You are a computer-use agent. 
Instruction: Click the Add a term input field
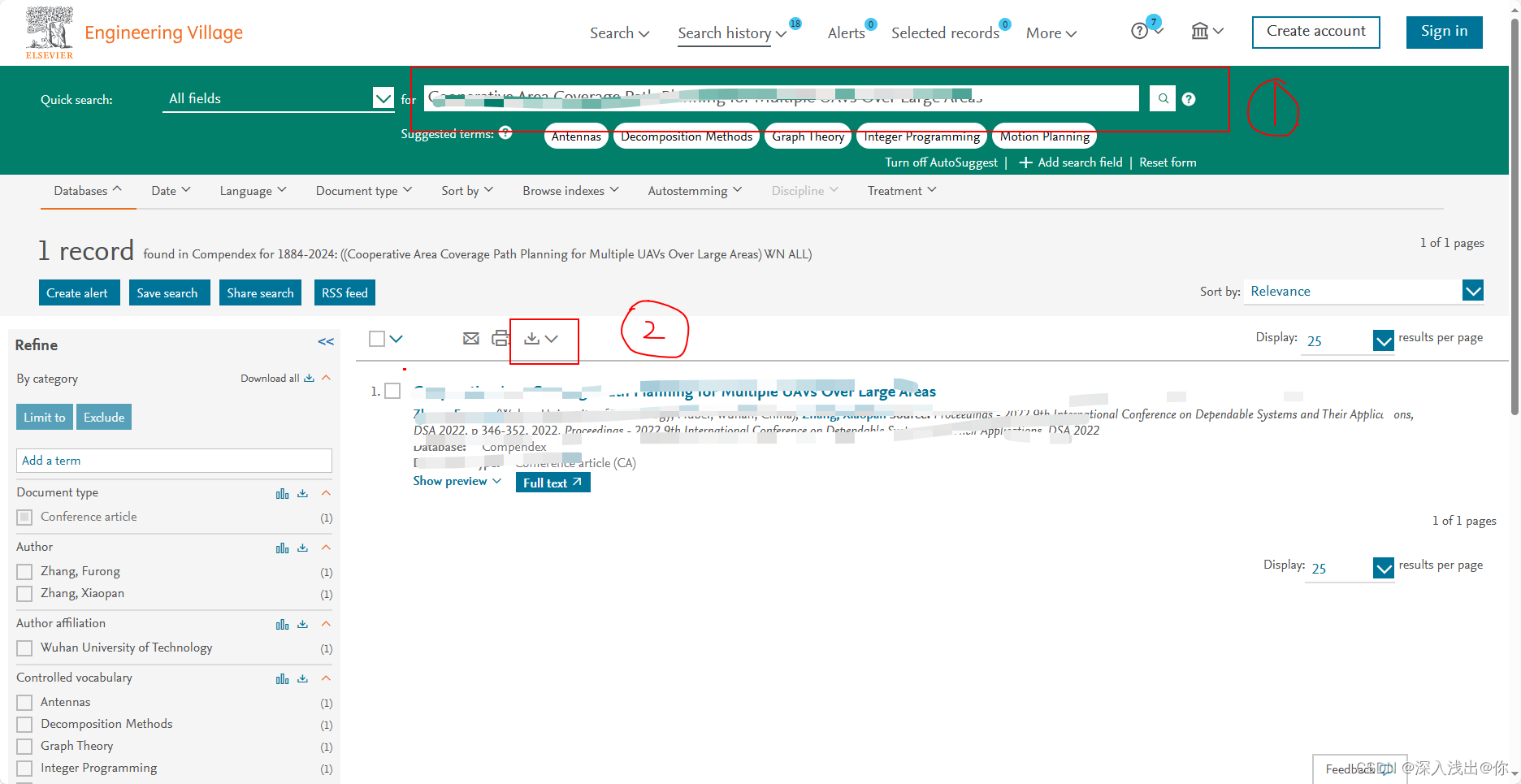(x=174, y=461)
